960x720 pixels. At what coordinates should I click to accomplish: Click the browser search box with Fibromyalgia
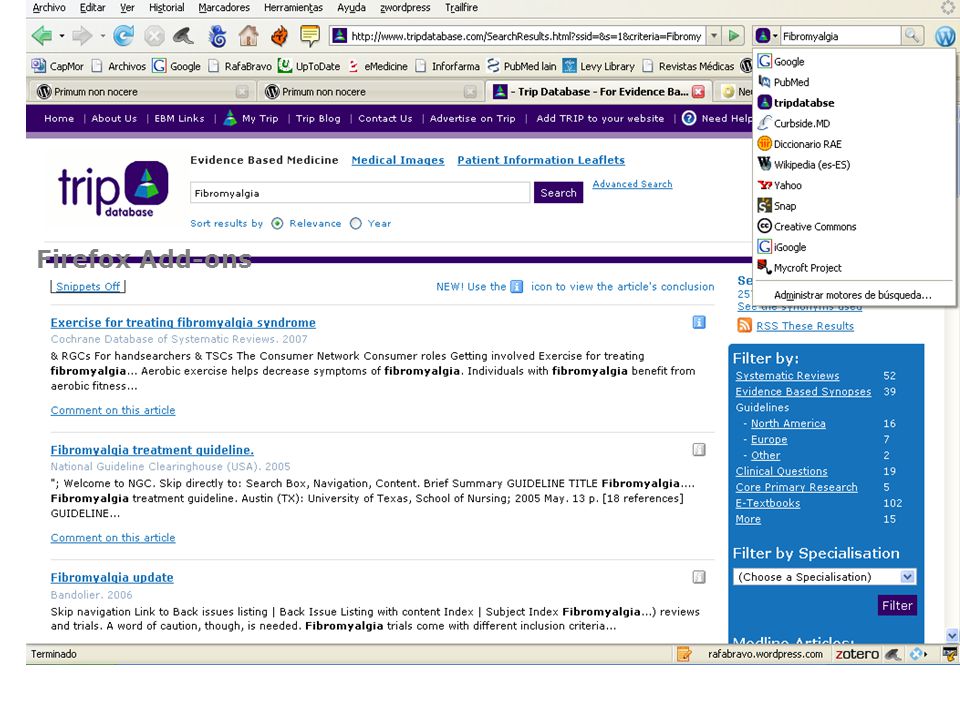click(840, 36)
